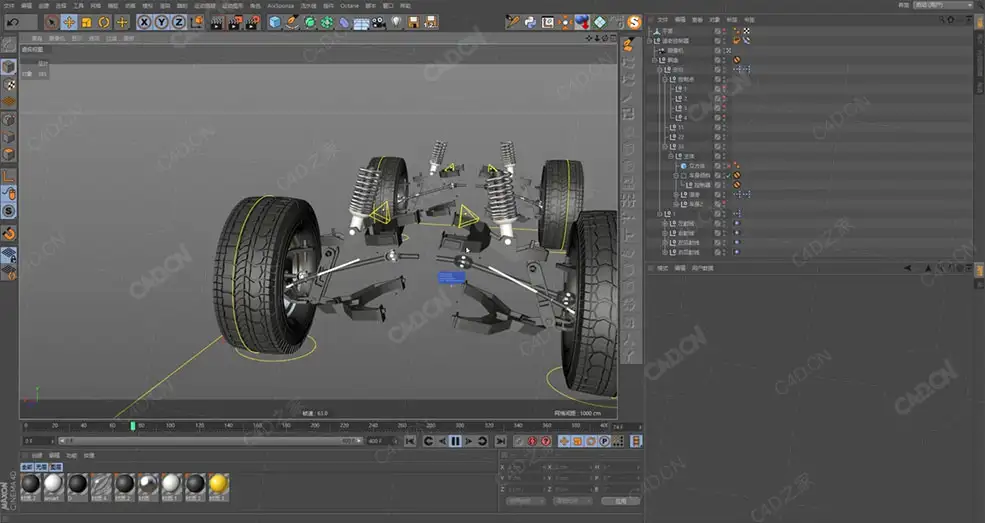Select the Live Selection tool
The image size is (985, 523).
click(x=52, y=23)
